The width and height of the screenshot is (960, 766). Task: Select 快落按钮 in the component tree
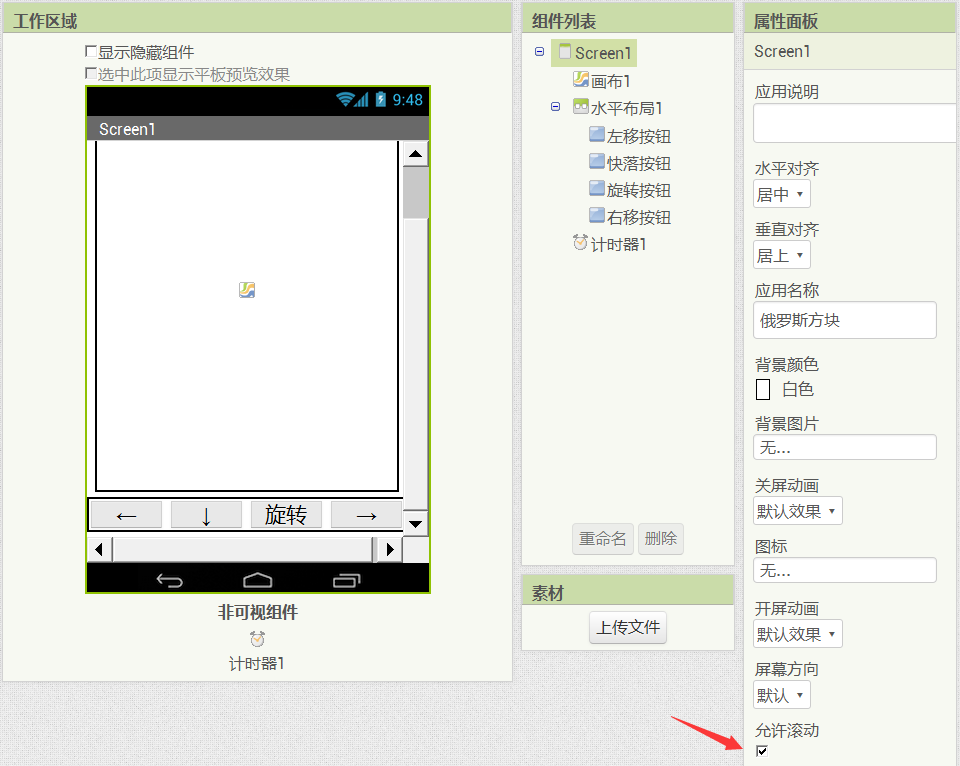tap(638, 163)
